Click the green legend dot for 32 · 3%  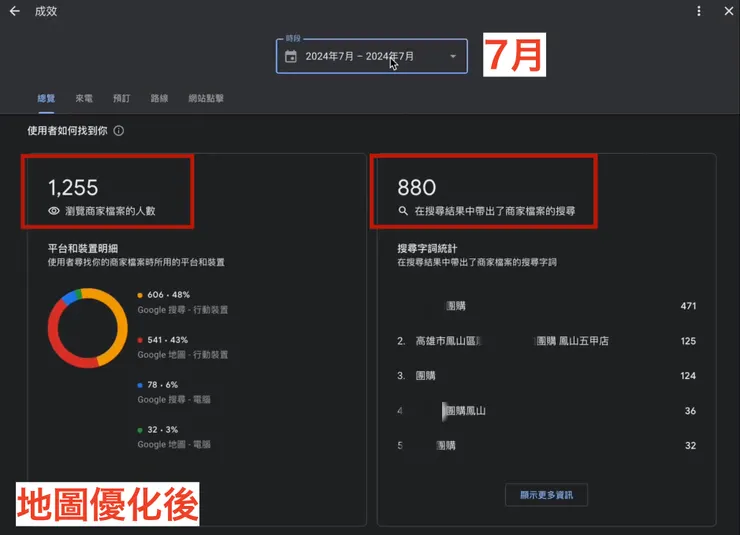pyautogui.click(x=140, y=430)
